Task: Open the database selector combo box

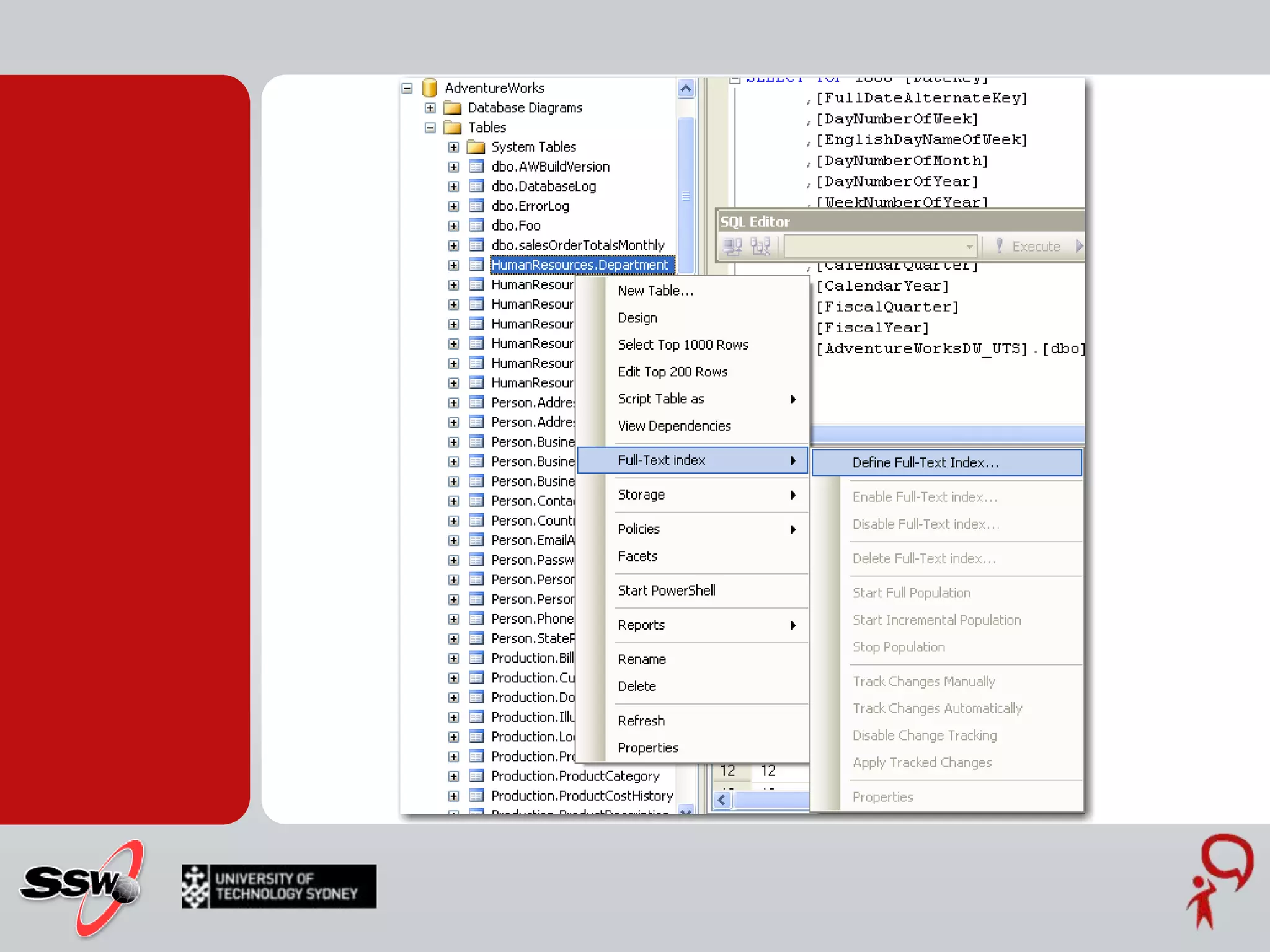Action: (969, 247)
